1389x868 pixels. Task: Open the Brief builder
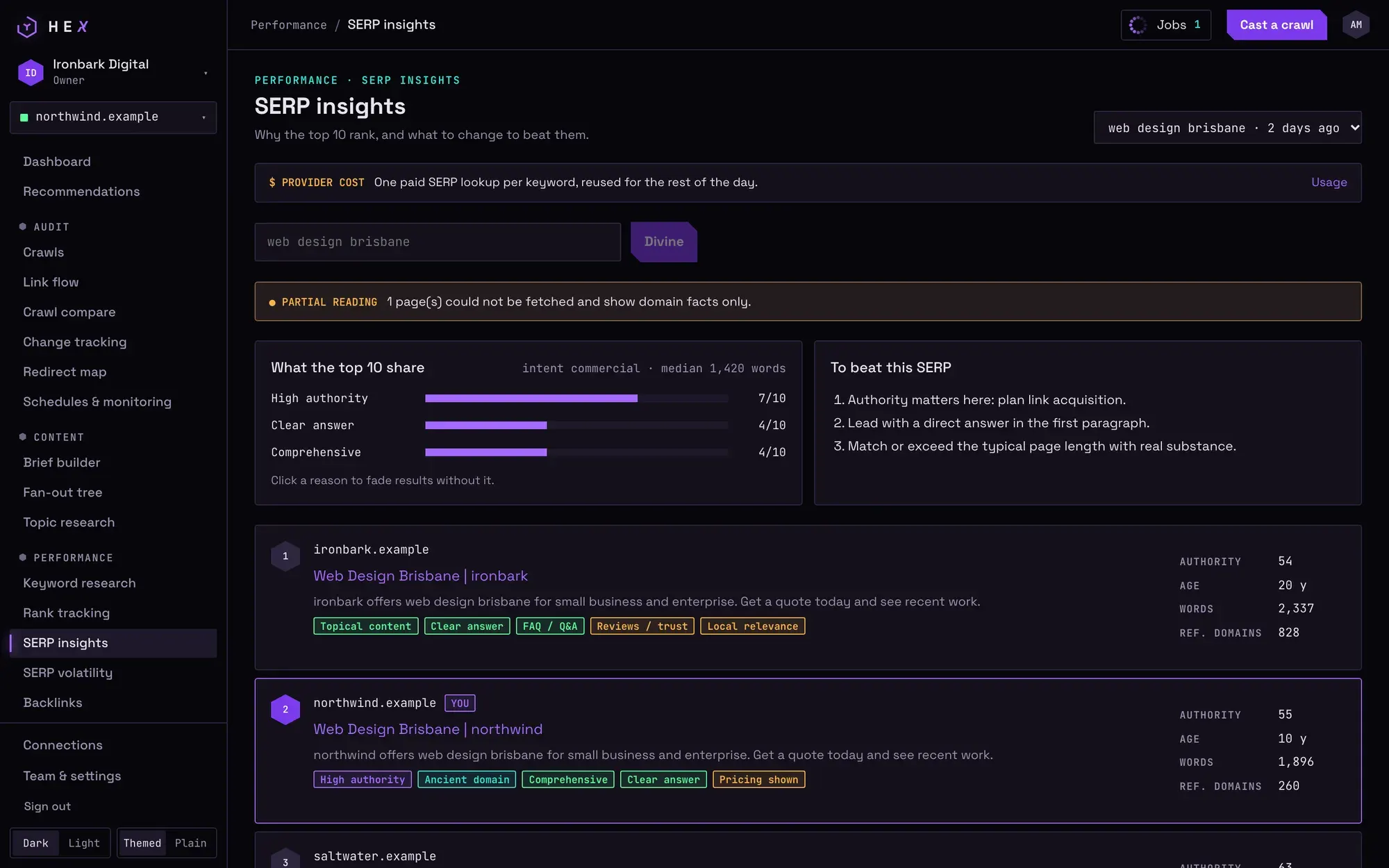113,462
